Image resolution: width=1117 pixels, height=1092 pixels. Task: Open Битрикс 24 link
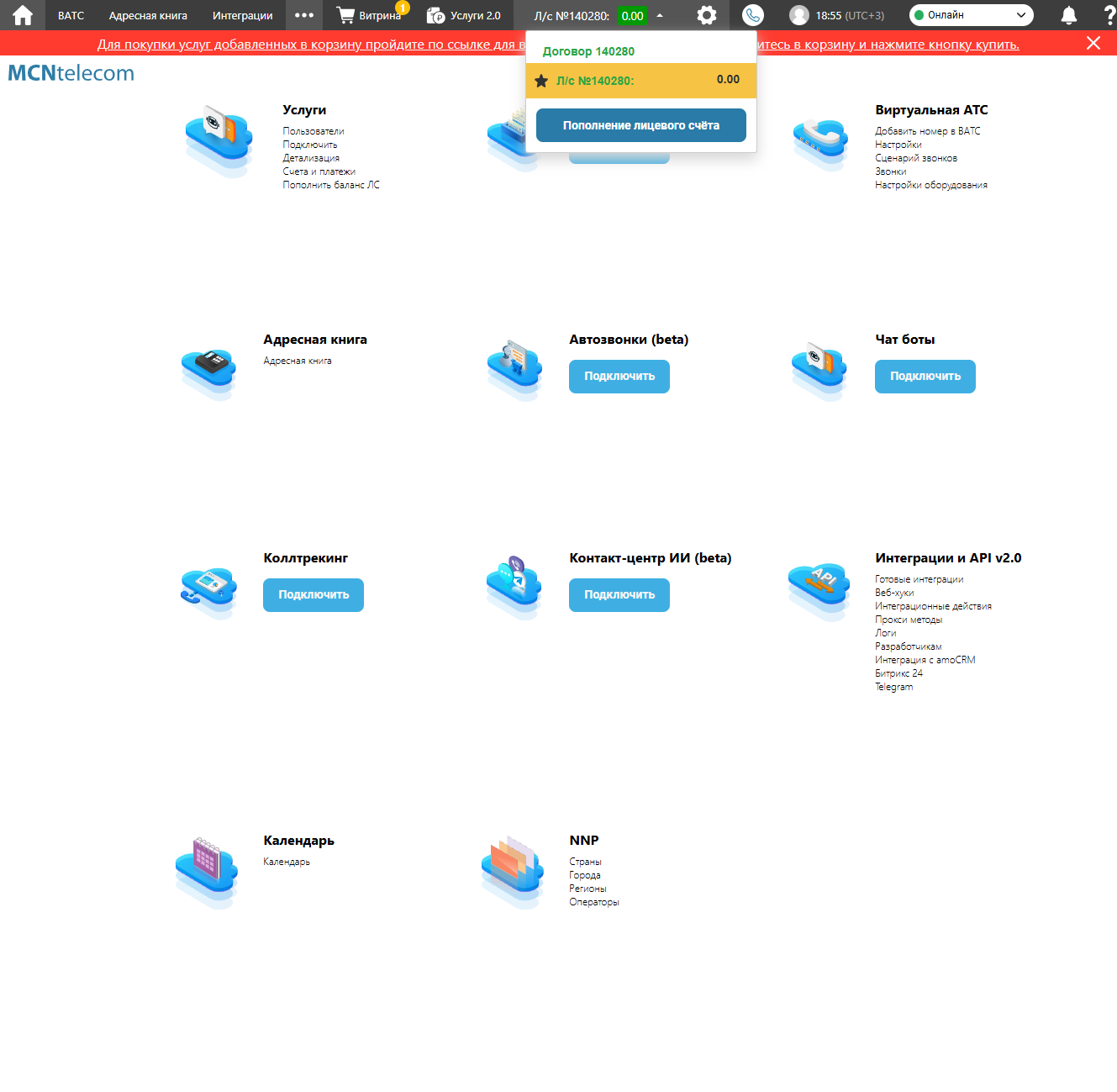click(x=898, y=673)
